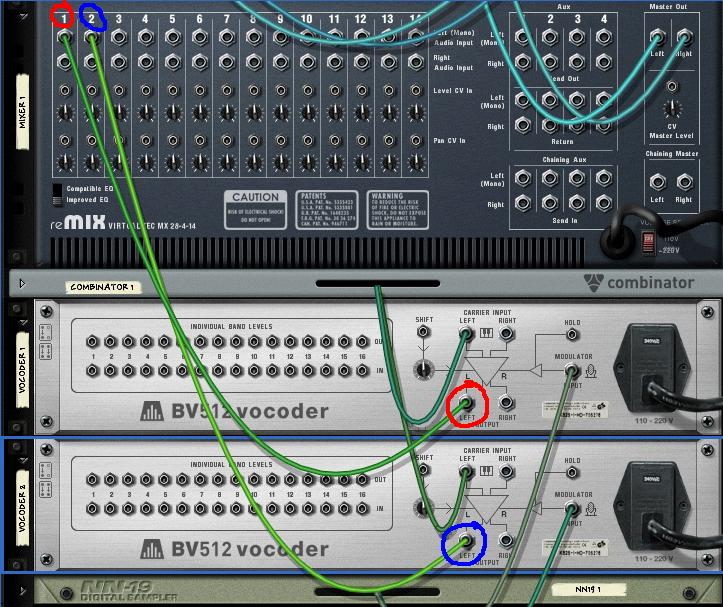
Task: Click Mixer channel 12 left audio input jack
Action: point(362,37)
